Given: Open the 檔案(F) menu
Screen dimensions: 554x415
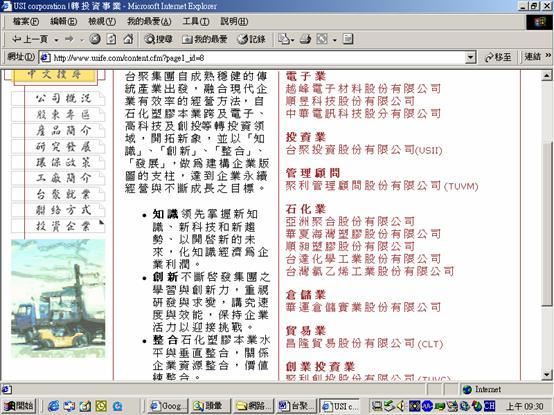Looking at the screenshot, I should tap(26, 22).
